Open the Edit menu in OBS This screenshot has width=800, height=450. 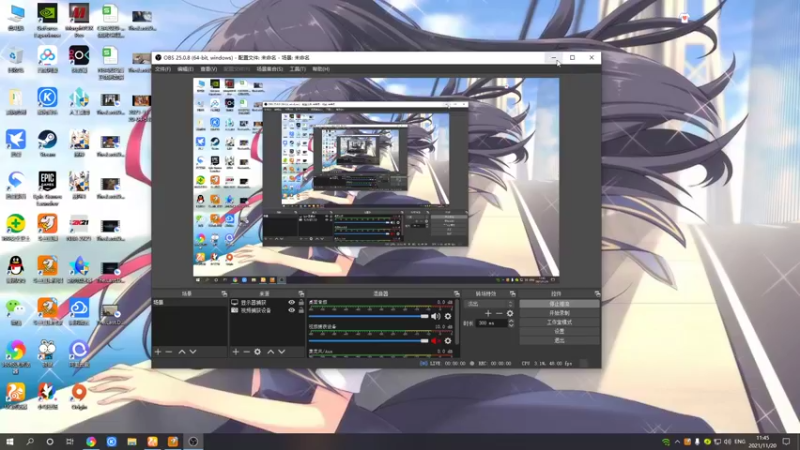[185, 69]
